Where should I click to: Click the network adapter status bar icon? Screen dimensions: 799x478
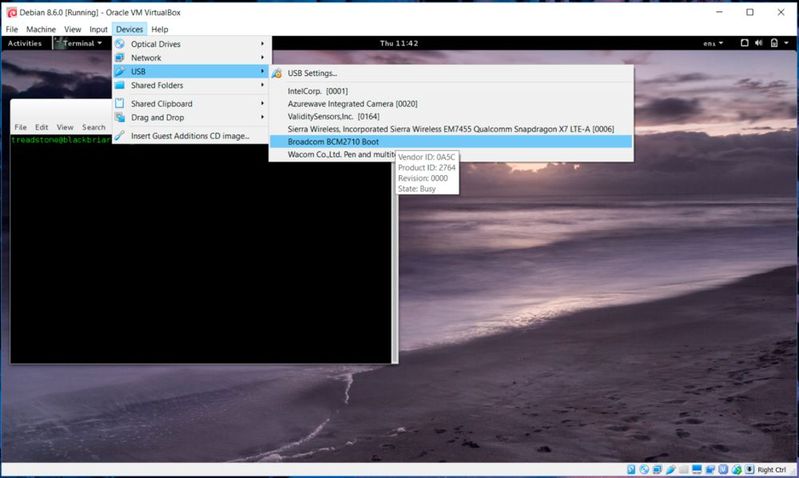657,469
